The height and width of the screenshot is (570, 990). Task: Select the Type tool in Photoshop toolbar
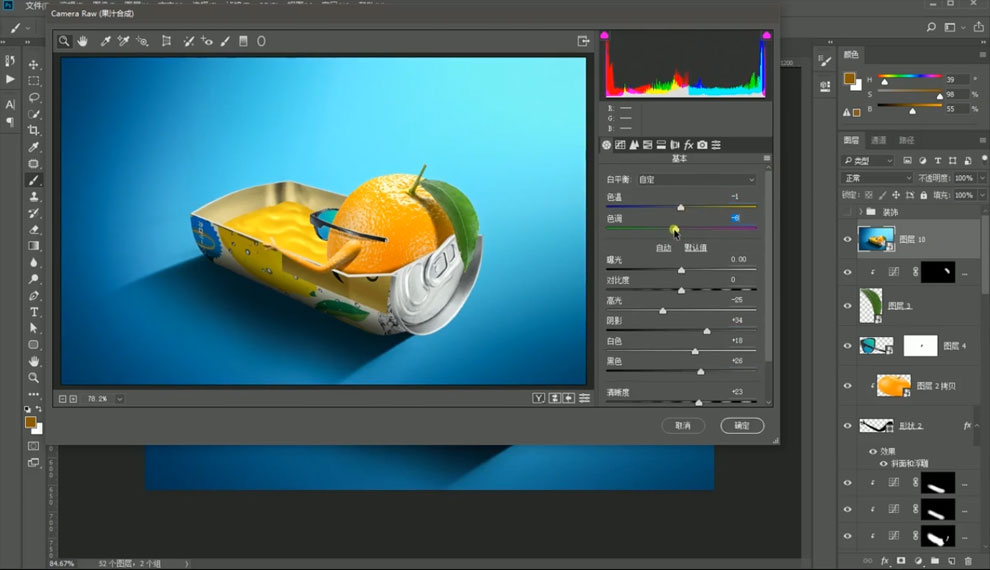[x=34, y=312]
